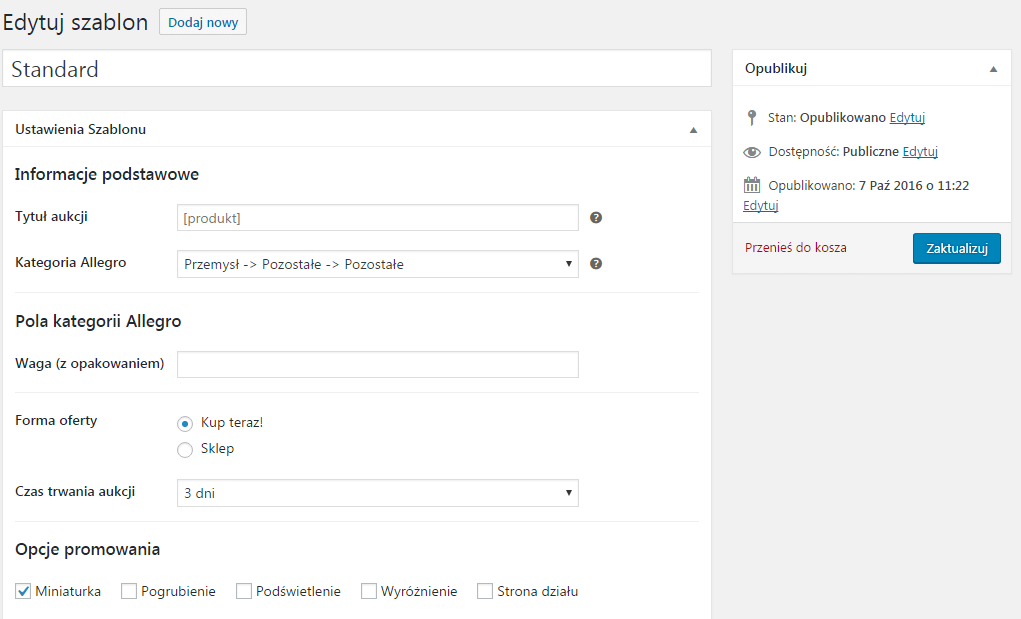Open the Kategoria Allegro dropdown
Screen dimensions: 1021x619
(378, 264)
